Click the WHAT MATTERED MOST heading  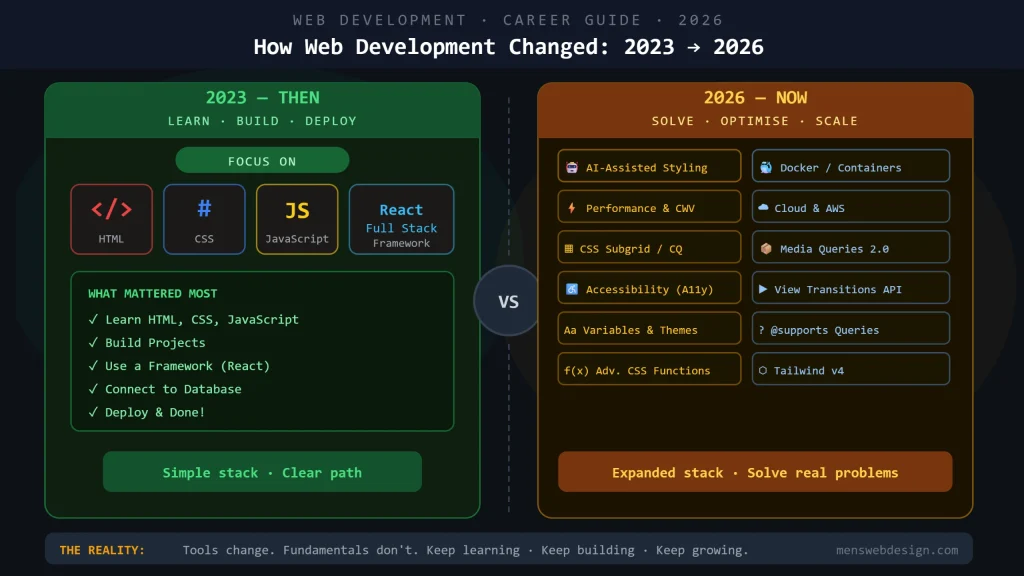(153, 294)
